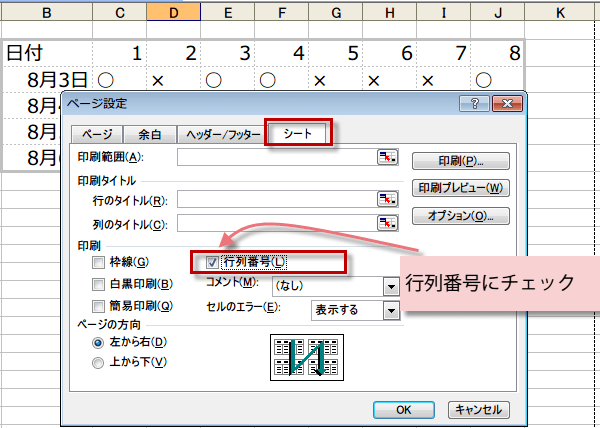Click the header cell containing 2
Screen dimensions: 600x428
click(174, 53)
